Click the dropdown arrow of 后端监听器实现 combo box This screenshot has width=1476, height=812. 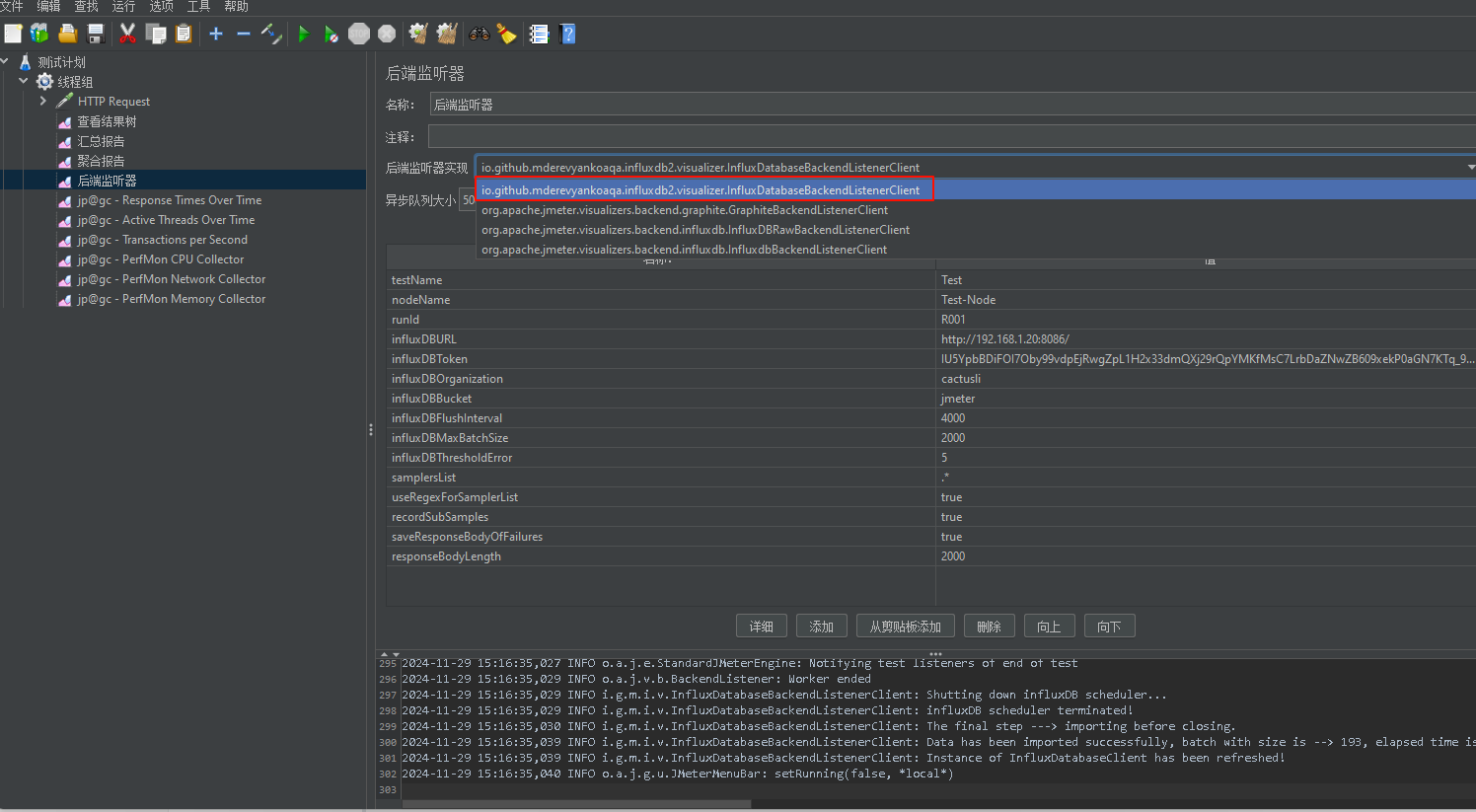click(x=1470, y=168)
